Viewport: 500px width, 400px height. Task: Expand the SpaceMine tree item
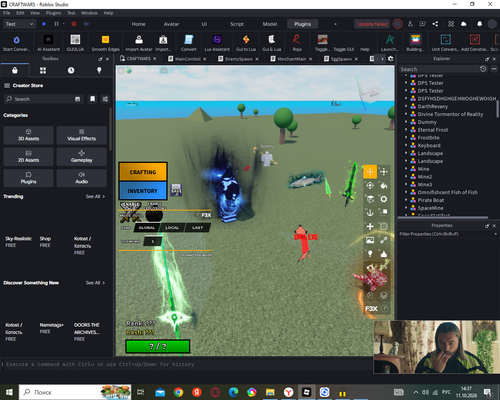[406, 208]
